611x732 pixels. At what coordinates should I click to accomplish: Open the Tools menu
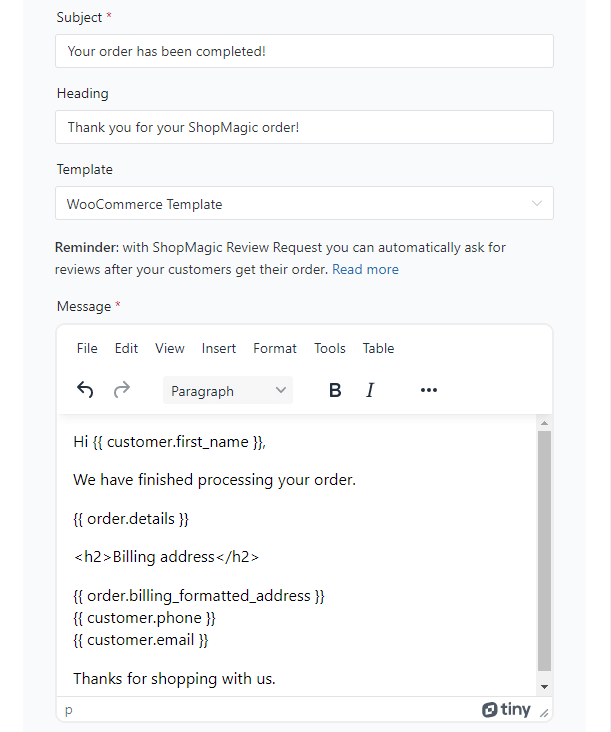(x=330, y=348)
